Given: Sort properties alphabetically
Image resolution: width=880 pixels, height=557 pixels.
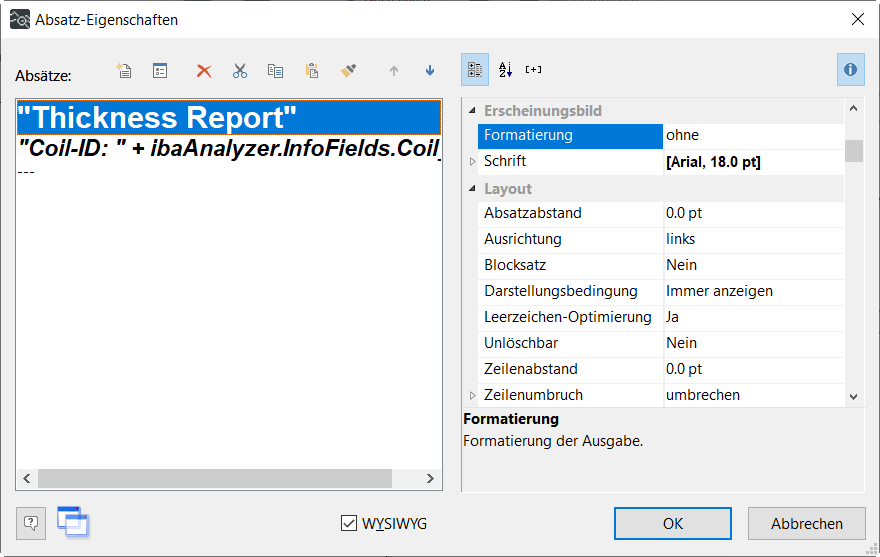Looking at the screenshot, I should pos(505,69).
